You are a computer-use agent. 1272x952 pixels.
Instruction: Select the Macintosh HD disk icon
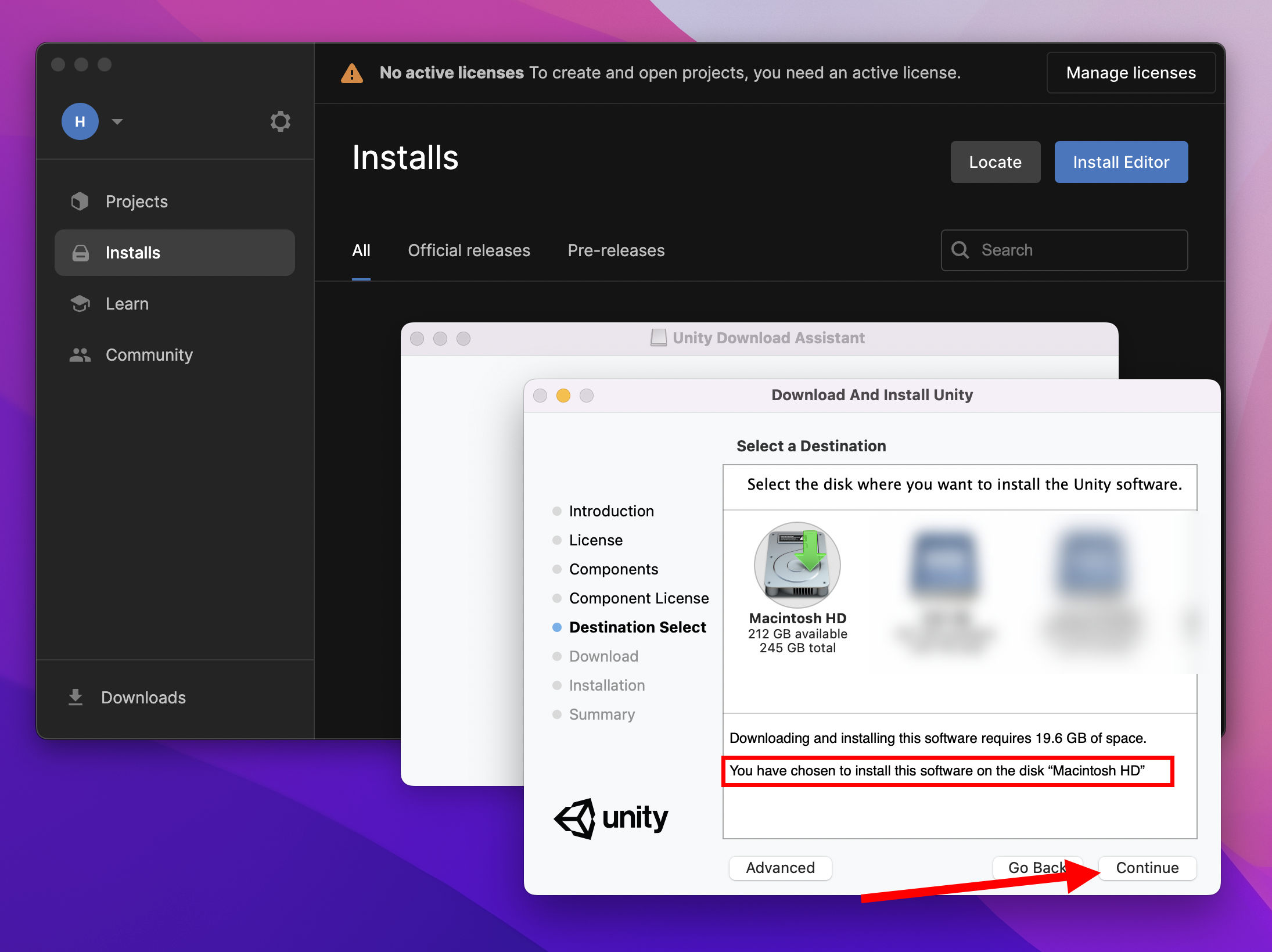point(797,565)
